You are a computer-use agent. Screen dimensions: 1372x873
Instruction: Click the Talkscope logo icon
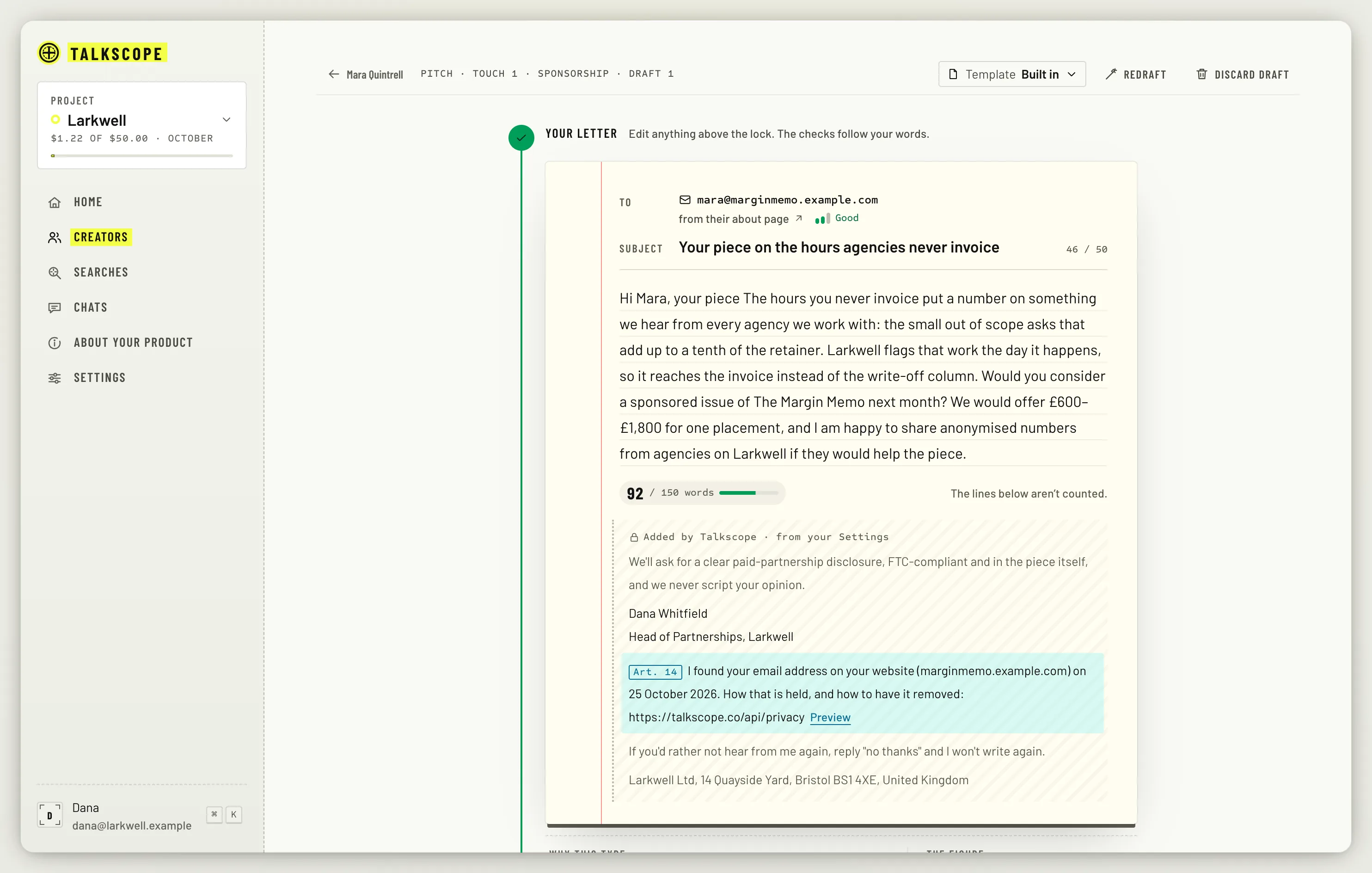[x=49, y=53]
